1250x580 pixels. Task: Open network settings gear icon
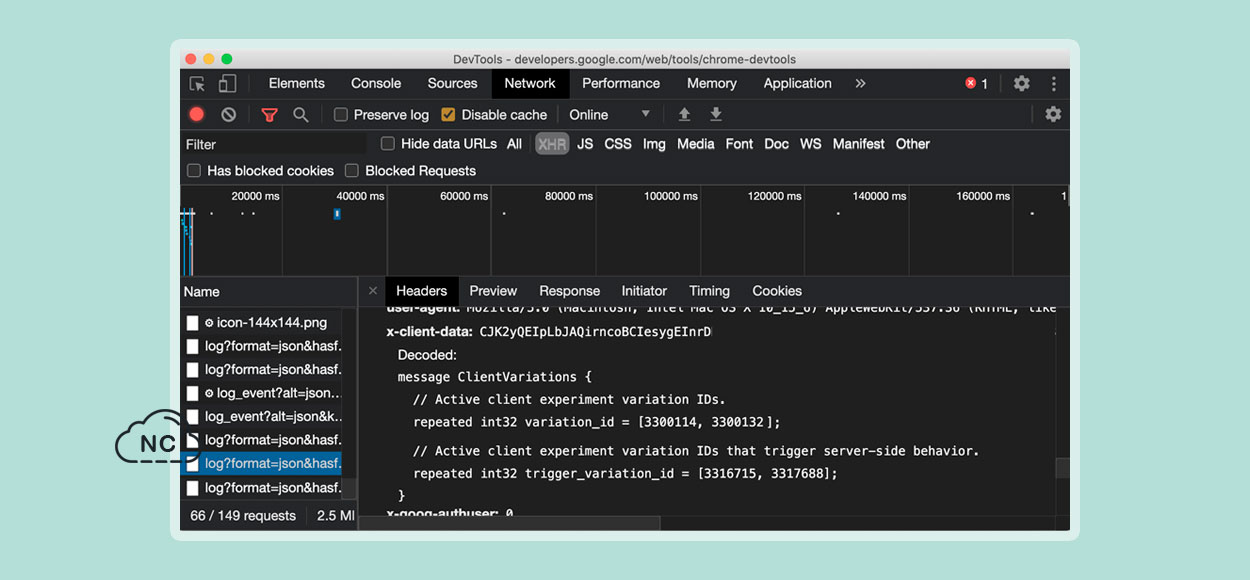tap(1053, 115)
